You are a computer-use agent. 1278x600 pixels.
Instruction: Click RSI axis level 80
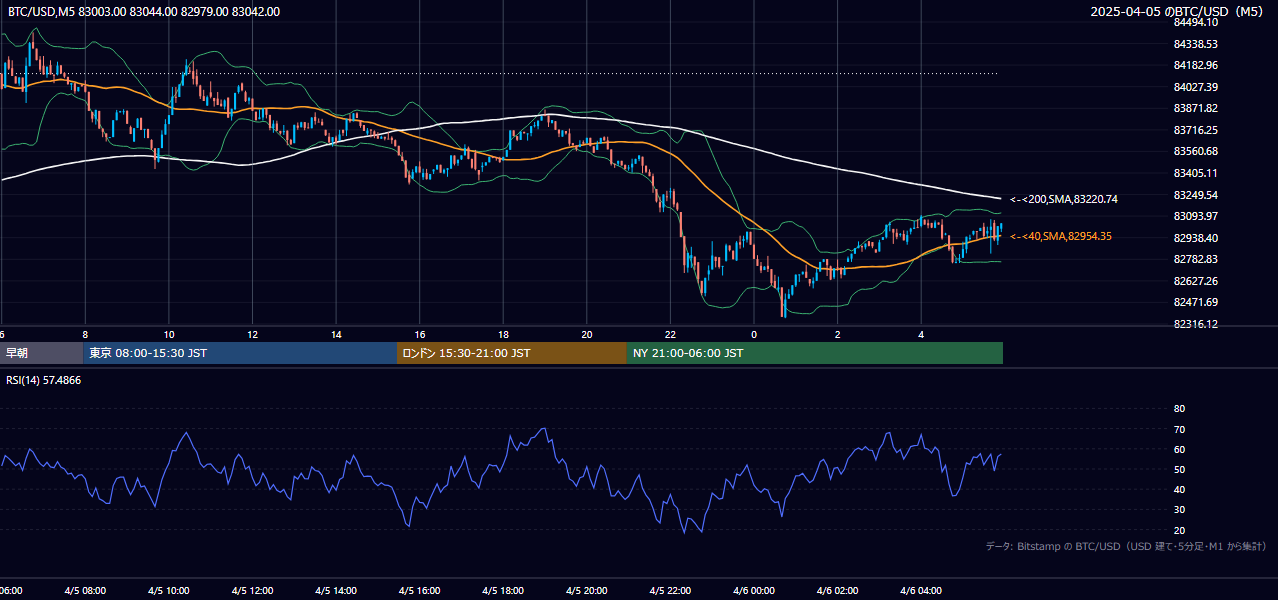pos(1179,409)
